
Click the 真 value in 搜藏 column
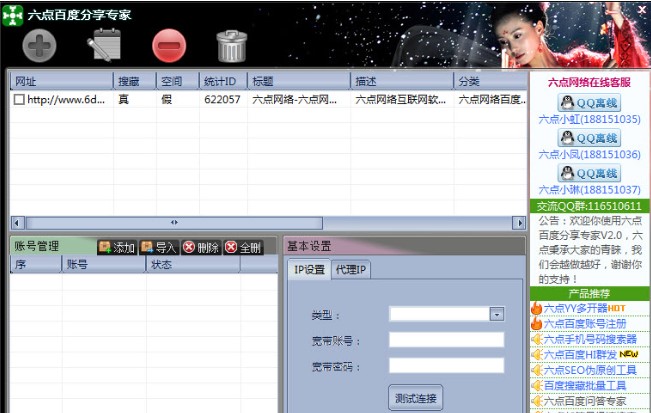[124, 100]
